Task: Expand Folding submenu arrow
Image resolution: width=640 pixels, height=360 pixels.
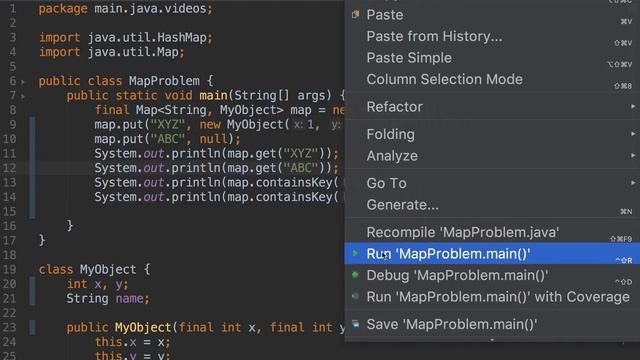Action: point(633,133)
